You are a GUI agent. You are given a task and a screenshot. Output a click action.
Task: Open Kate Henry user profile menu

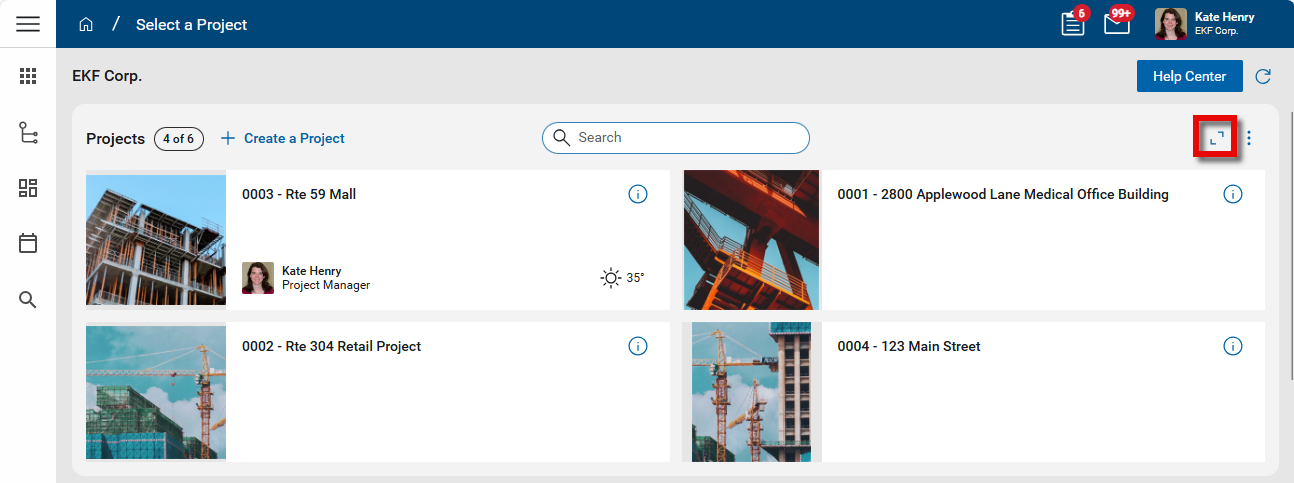[1205, 24]
